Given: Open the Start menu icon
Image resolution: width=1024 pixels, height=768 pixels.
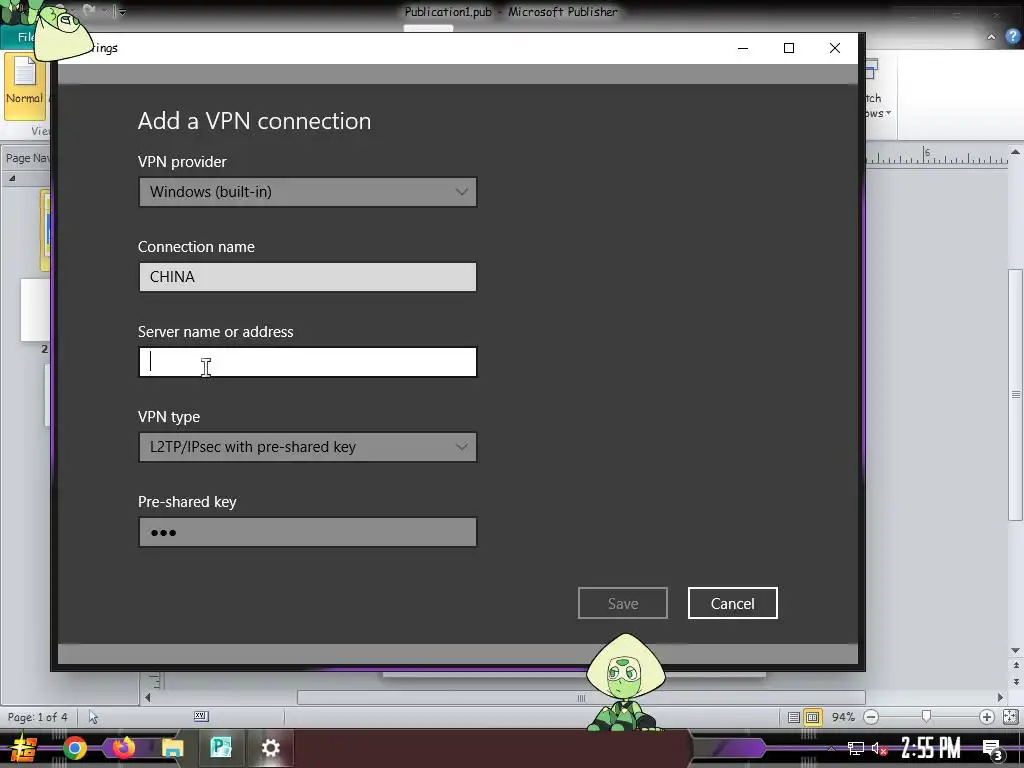Looking at the screenshot, I should coord(24,748).
